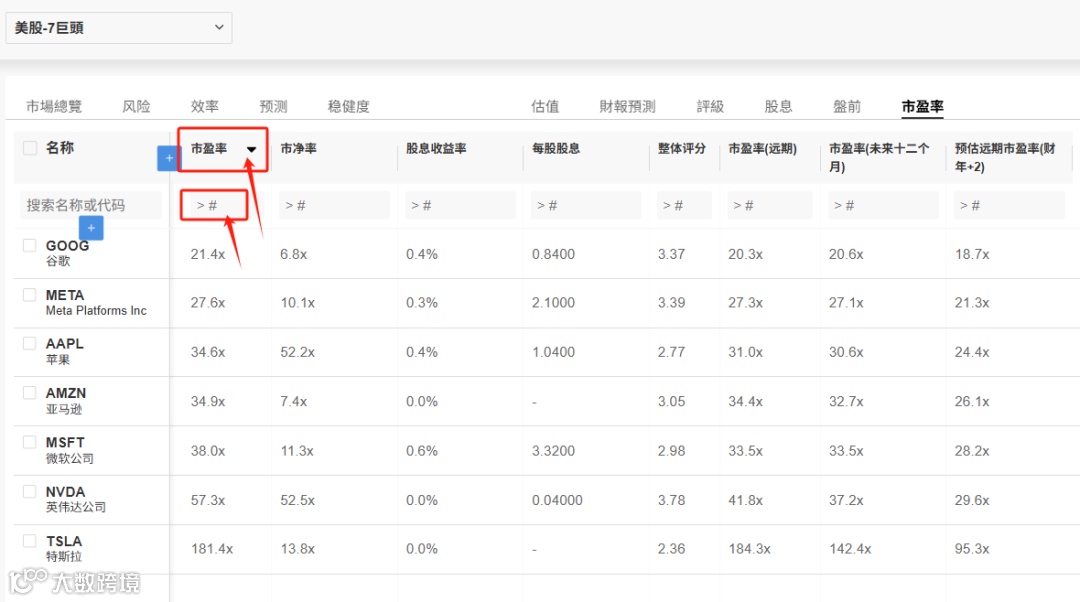Click the blue plus icon below the search box
The height and width of the screenshot is (602, 1080).
point(91,228)
